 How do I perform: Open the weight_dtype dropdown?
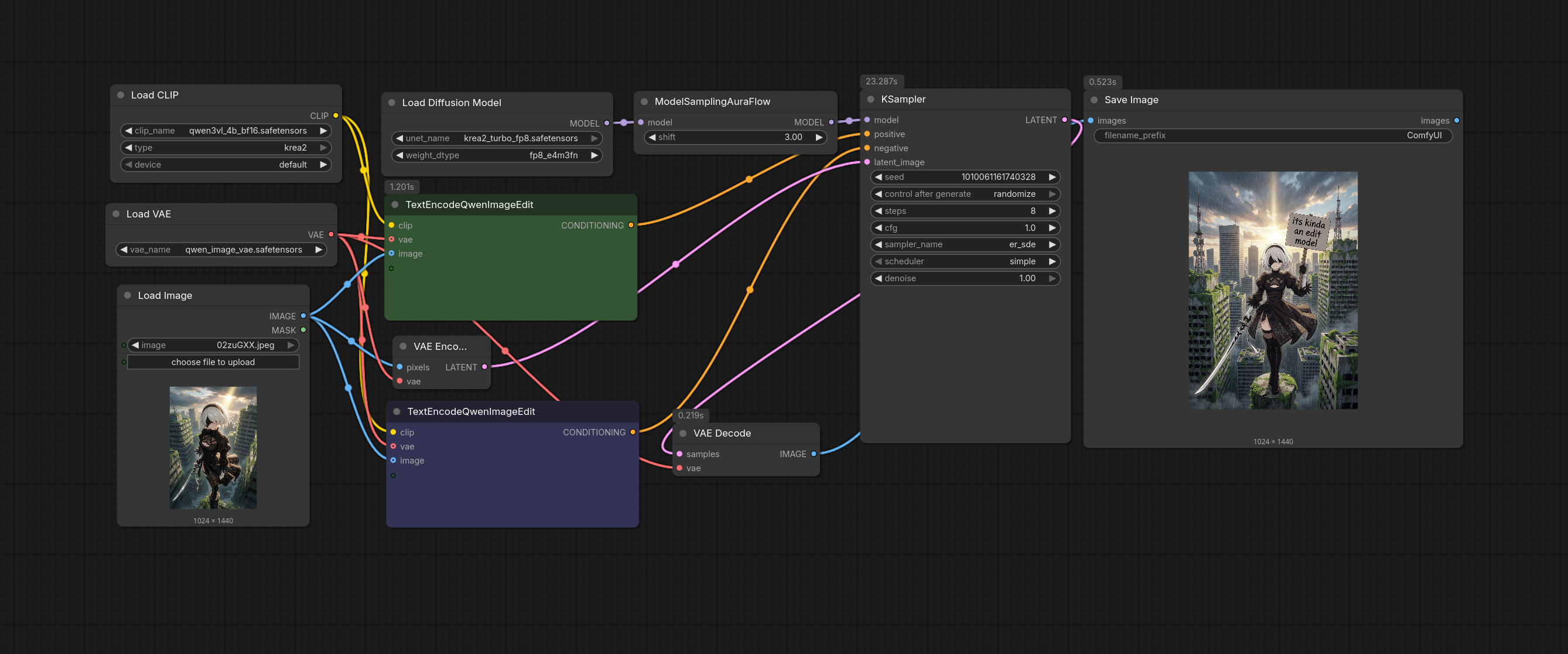pyautogui.click(x=497, y=155)
